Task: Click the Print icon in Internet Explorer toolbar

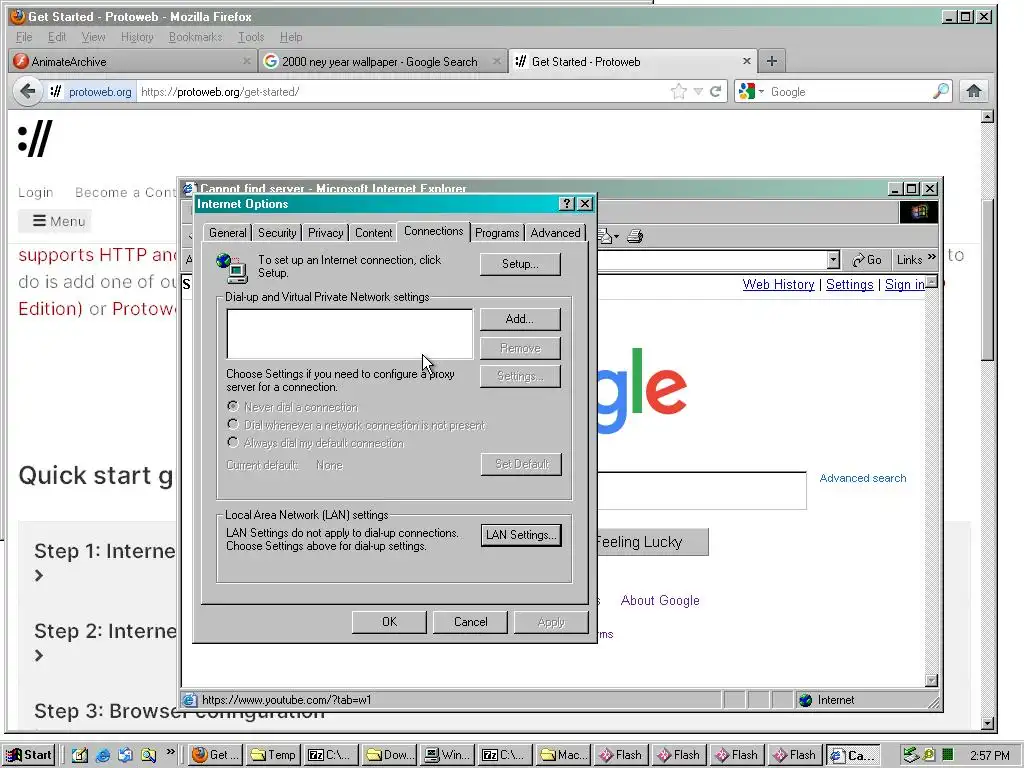Action: 635,236
